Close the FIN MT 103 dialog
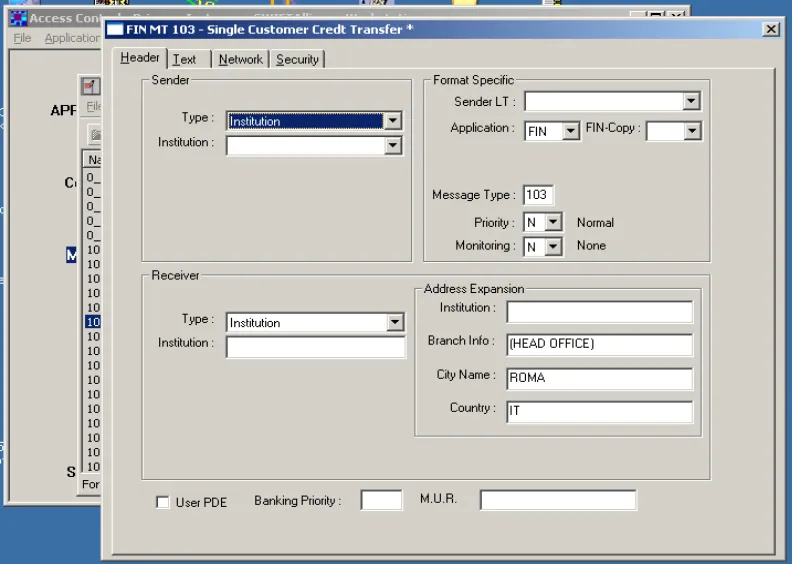 771,30
